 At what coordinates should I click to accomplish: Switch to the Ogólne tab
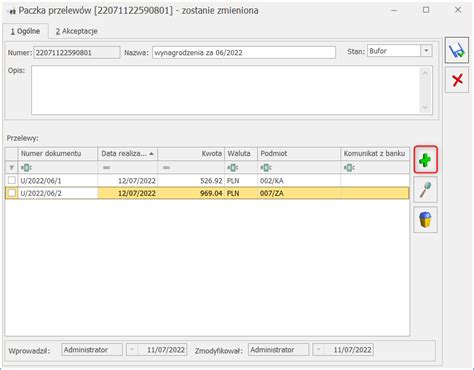click(25, 31)
